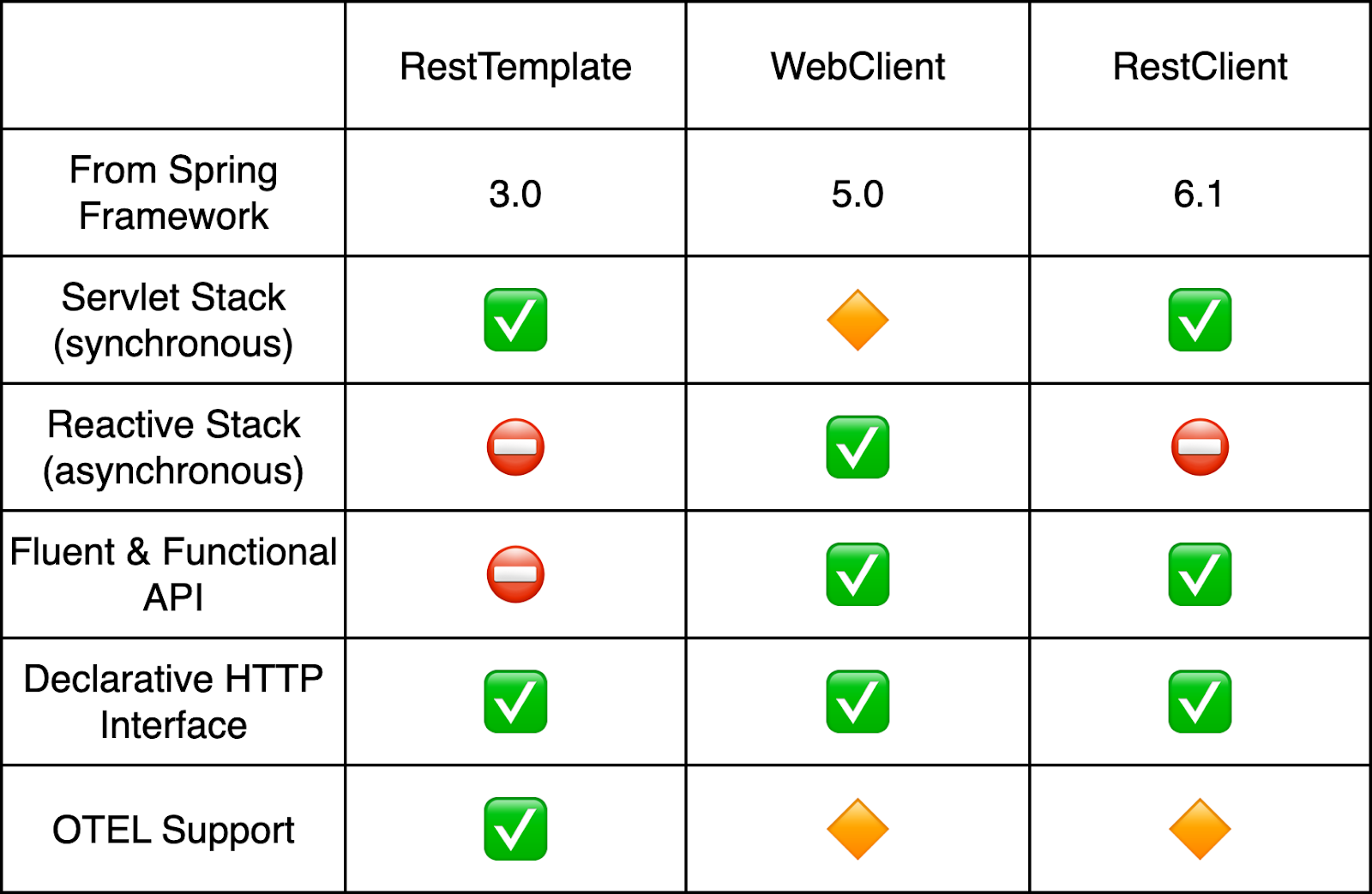Click WebClient Fluent & Functional API checkmark

tap(857, 574)
